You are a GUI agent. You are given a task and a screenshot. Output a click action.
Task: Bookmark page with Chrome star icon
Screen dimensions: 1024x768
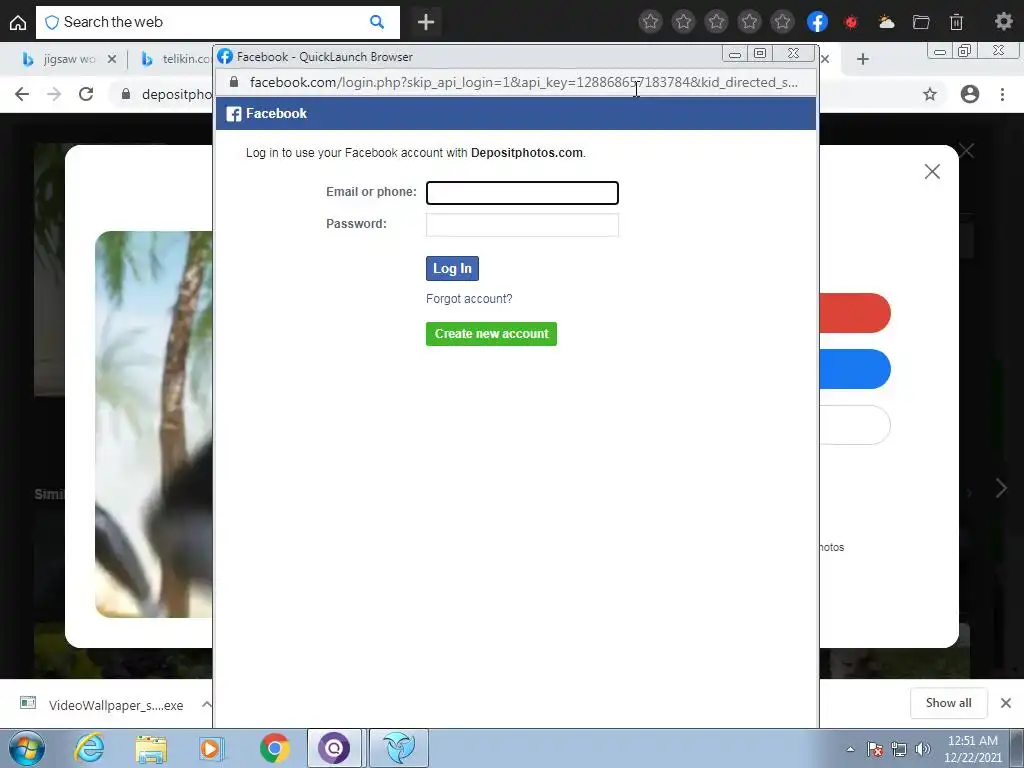tap(930, 94)
